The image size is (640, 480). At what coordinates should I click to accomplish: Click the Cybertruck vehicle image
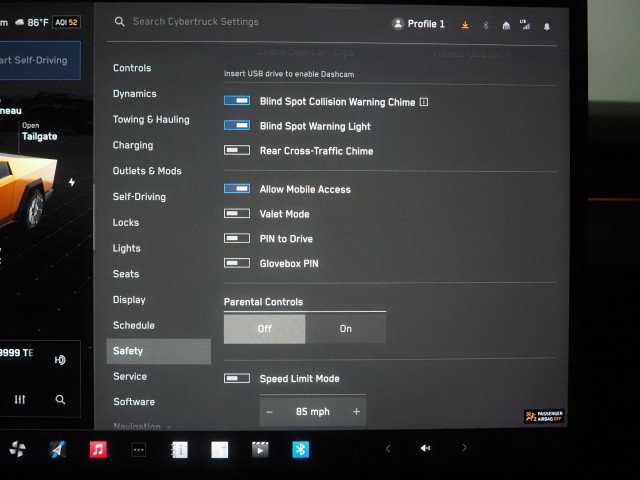pos(27,192)
